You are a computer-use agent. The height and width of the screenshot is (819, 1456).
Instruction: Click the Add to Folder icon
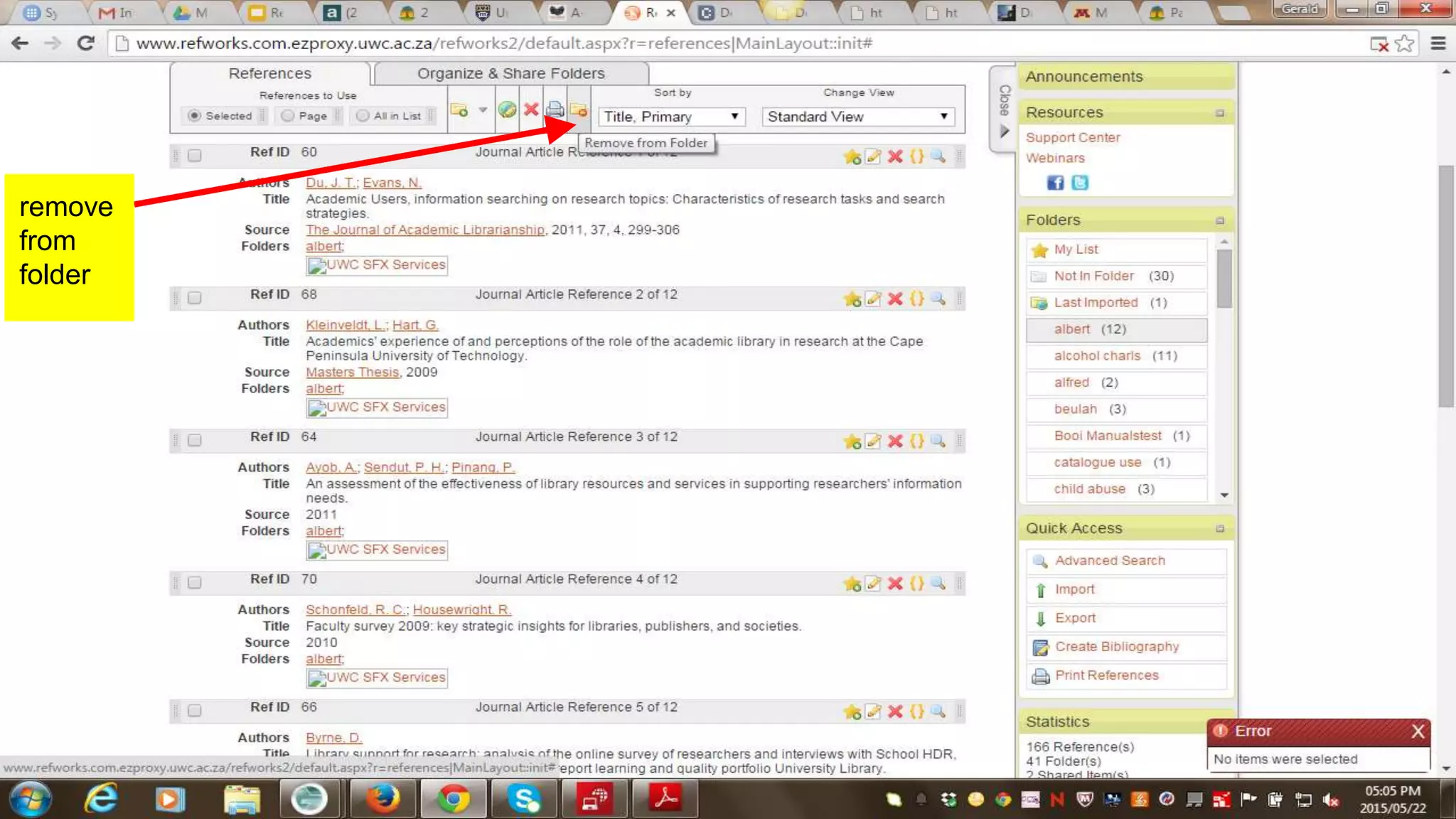(459, 110)
